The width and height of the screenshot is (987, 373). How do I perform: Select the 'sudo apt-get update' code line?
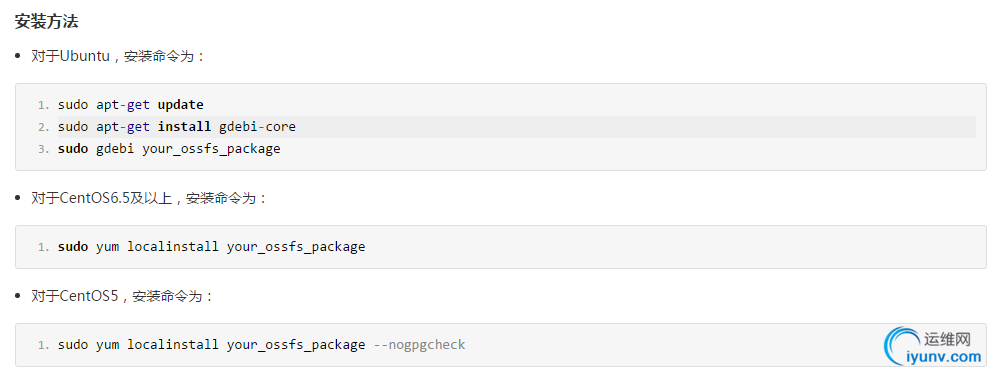(131, 104)
